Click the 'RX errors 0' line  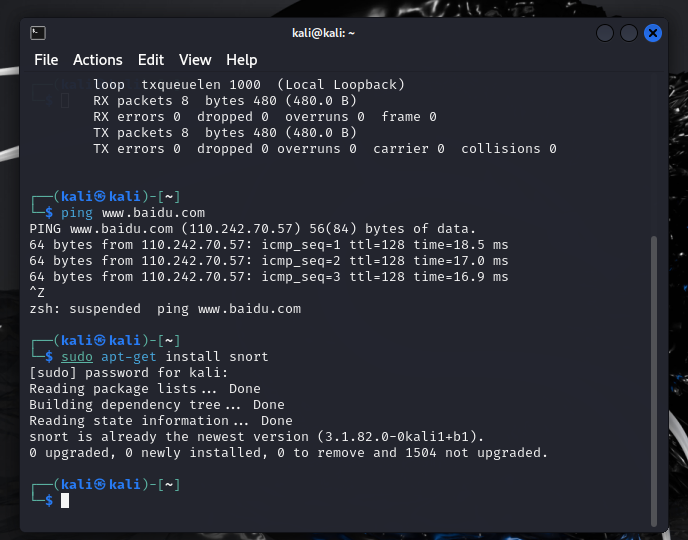tap(265, 117)
